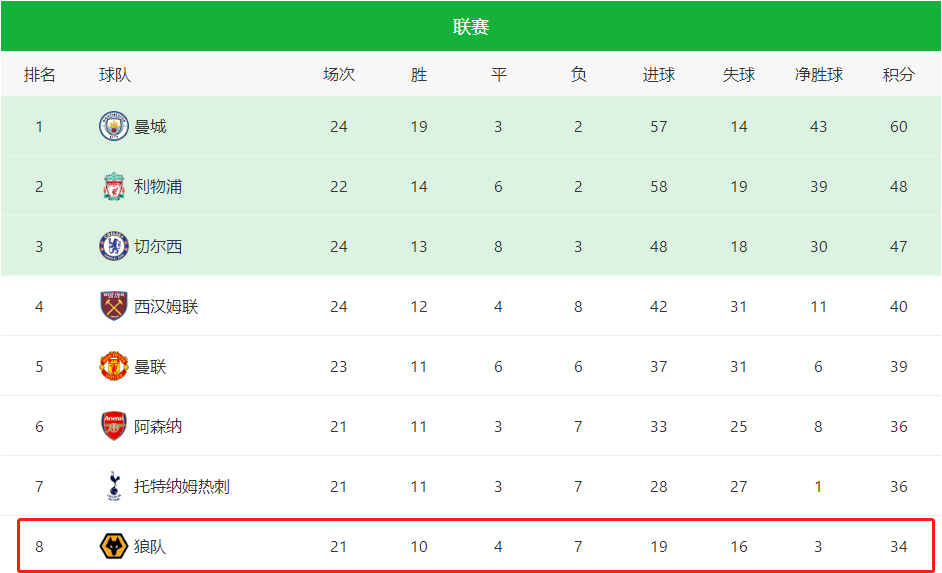Click the 阿森纳 team name

(158, 426)
